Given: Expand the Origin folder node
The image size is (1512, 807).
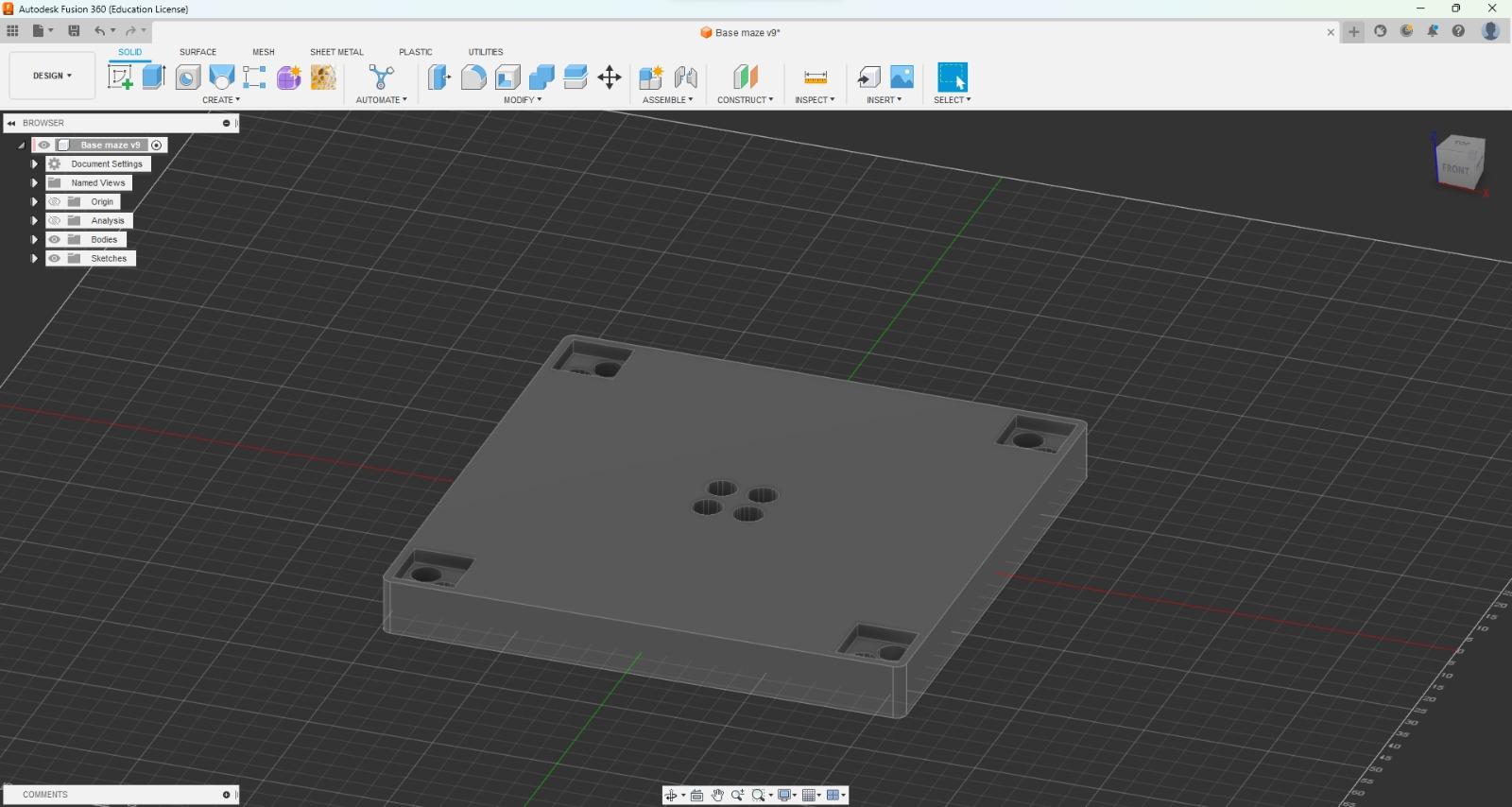Looking at the screenshot, I should click(35, 201).
